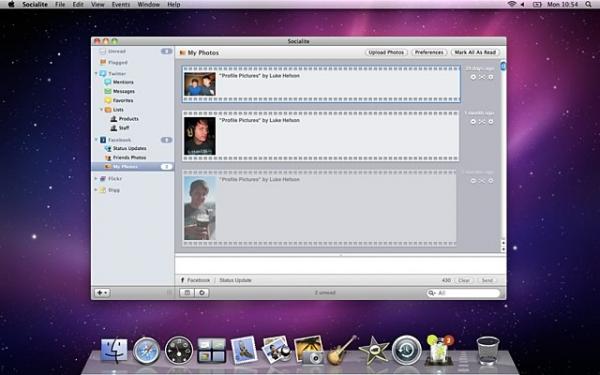Click third album's left action icon

473,181
